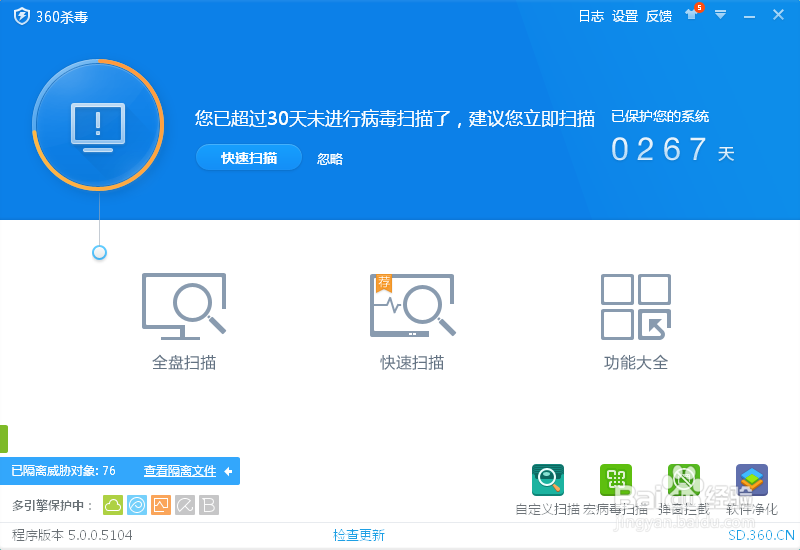Click the 30-day scan warning message

pos(394,118)
